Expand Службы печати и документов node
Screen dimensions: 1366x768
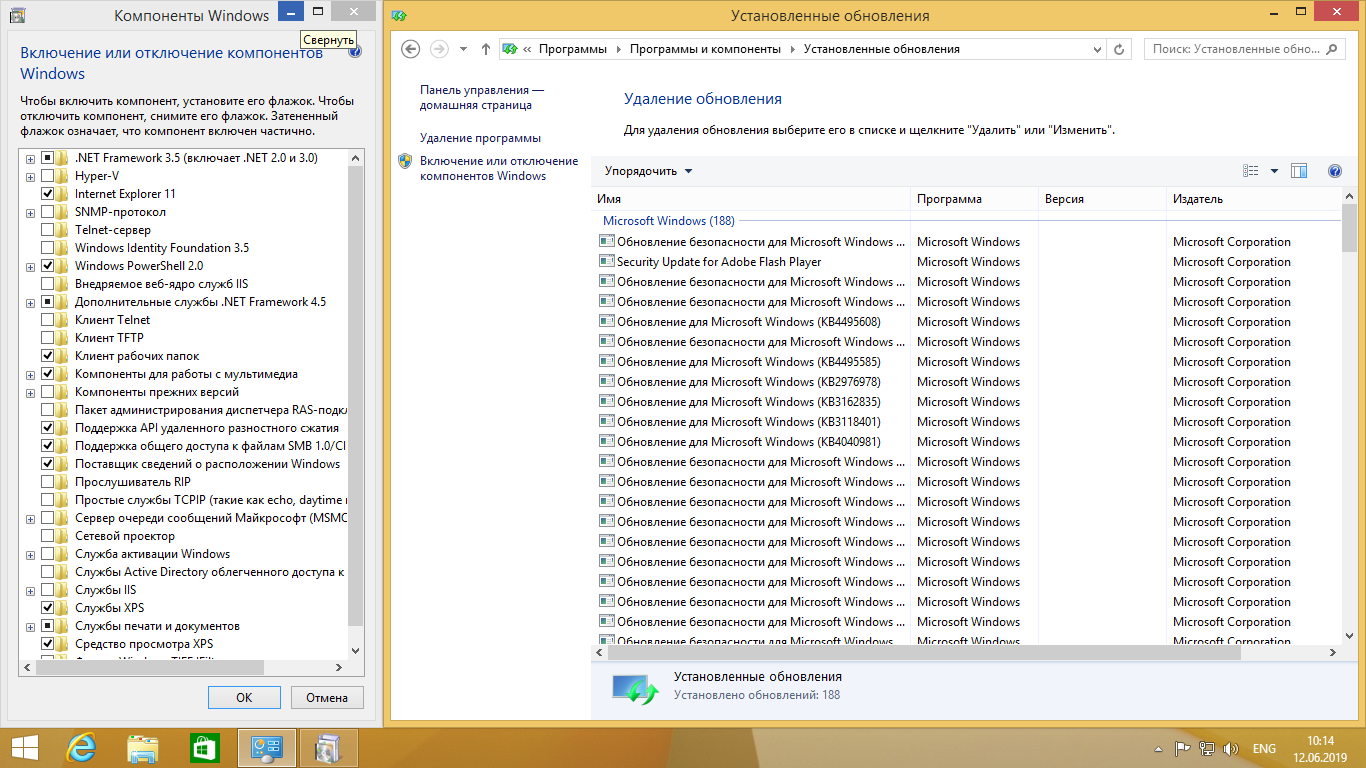[31, 626]
